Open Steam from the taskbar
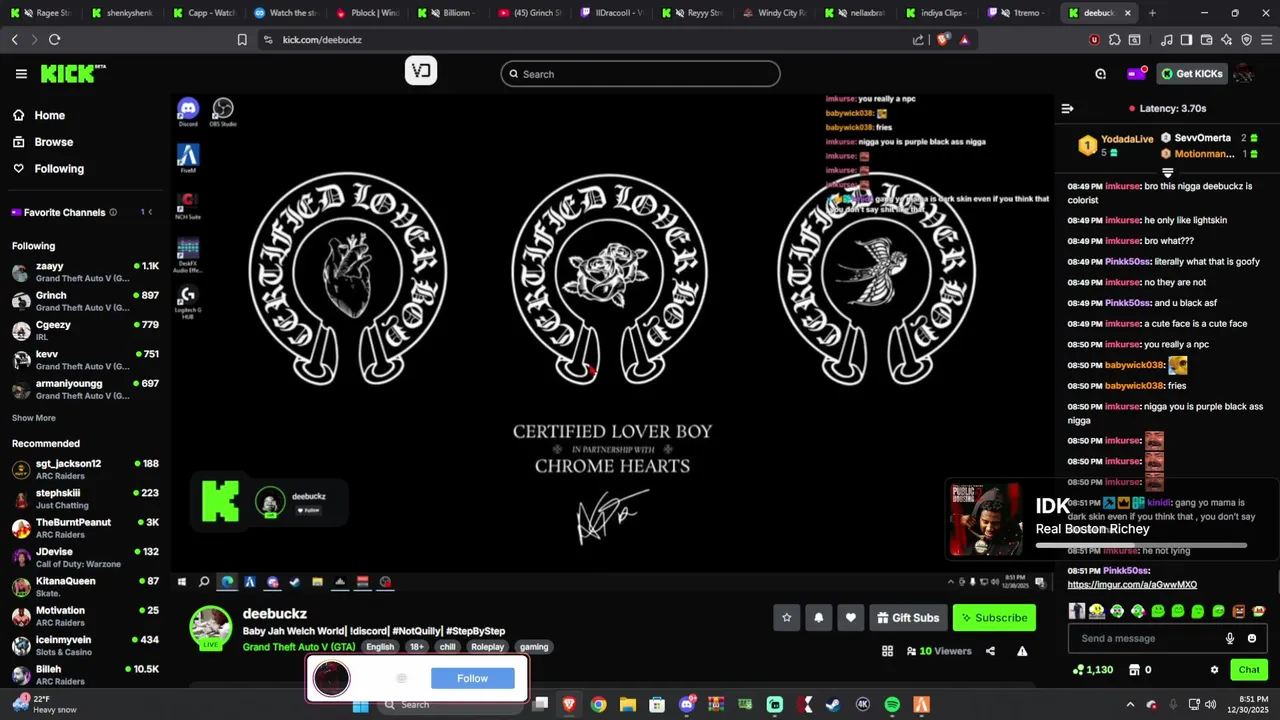This screenshot has height=720, width=1280. tap(833, 705)
